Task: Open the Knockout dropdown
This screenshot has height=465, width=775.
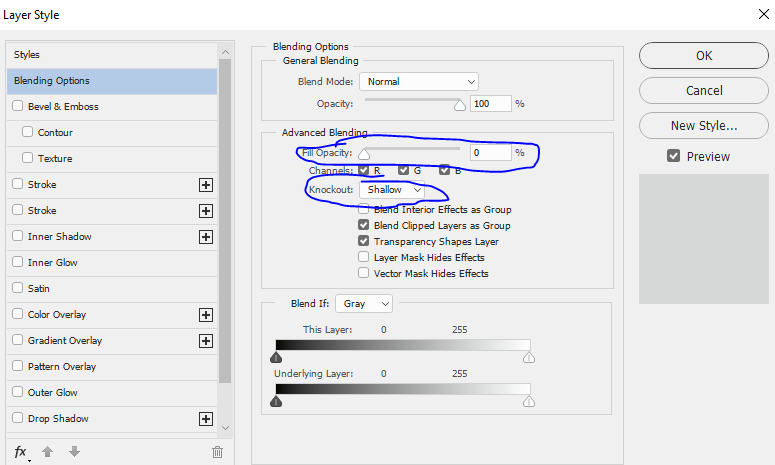Action: tap(392, 190)
